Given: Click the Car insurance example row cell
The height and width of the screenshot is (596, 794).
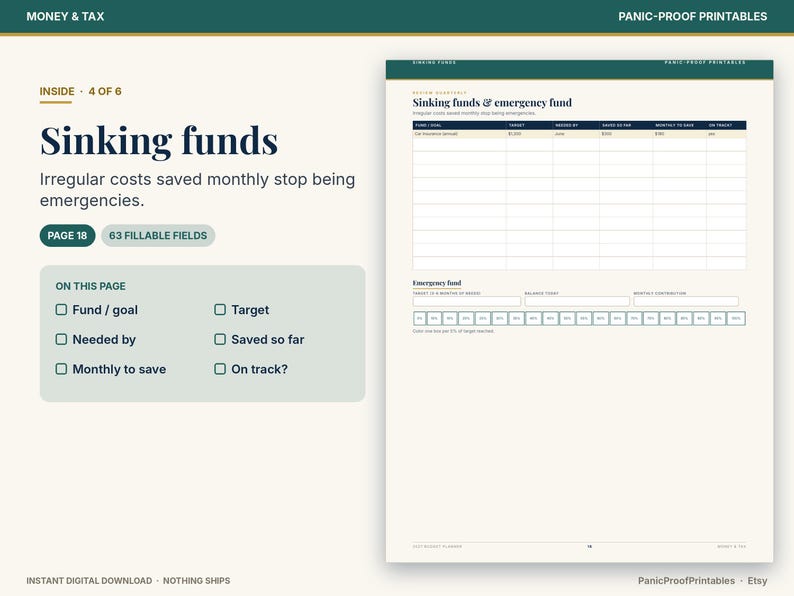Looking at the screenshot, I should [x=459, y=134].
